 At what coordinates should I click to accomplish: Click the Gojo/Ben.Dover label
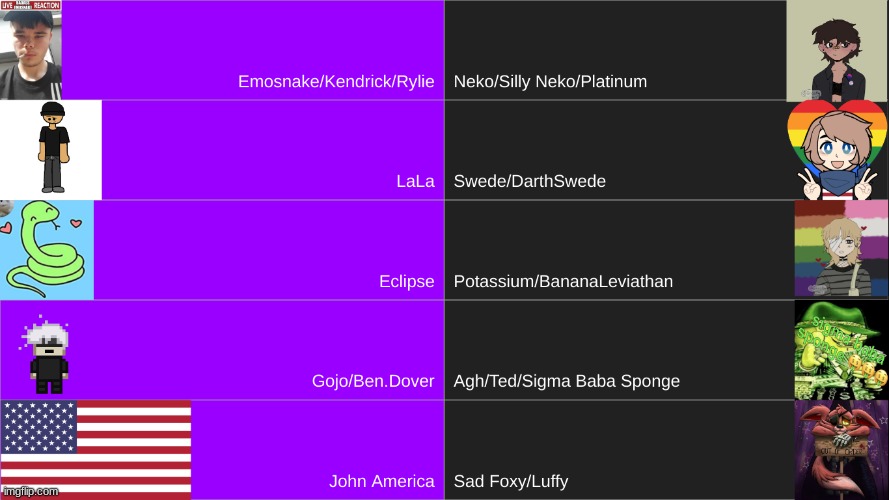point(373,381)
